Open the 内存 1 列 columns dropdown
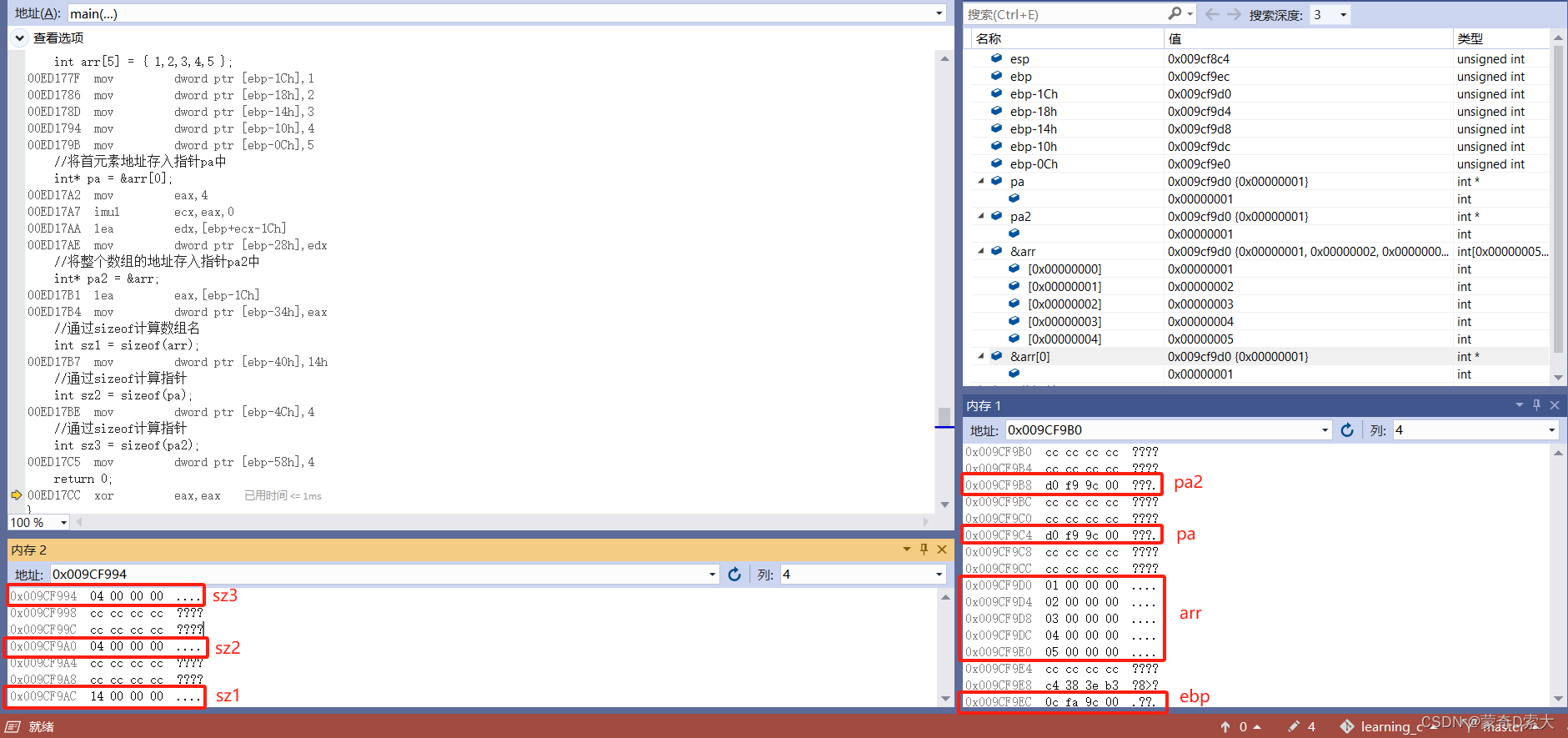The image size is (1568, 738). coord(1551,430)
